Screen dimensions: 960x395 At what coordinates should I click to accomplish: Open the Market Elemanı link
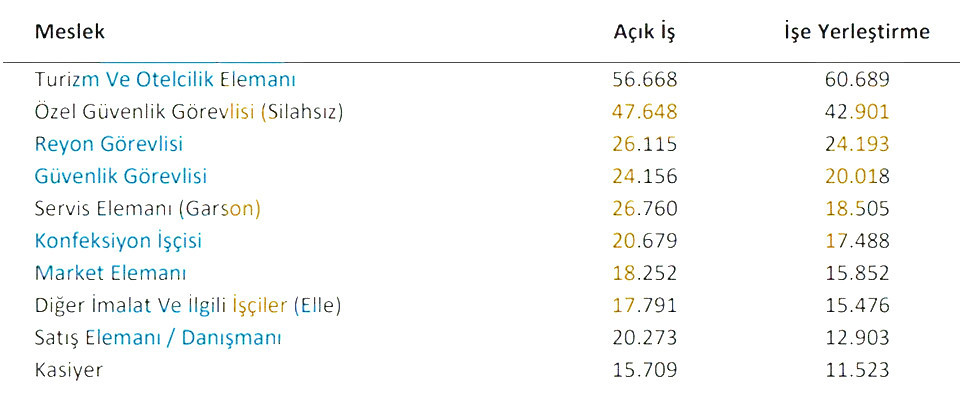pyautogui.click(x=111, y=273)
